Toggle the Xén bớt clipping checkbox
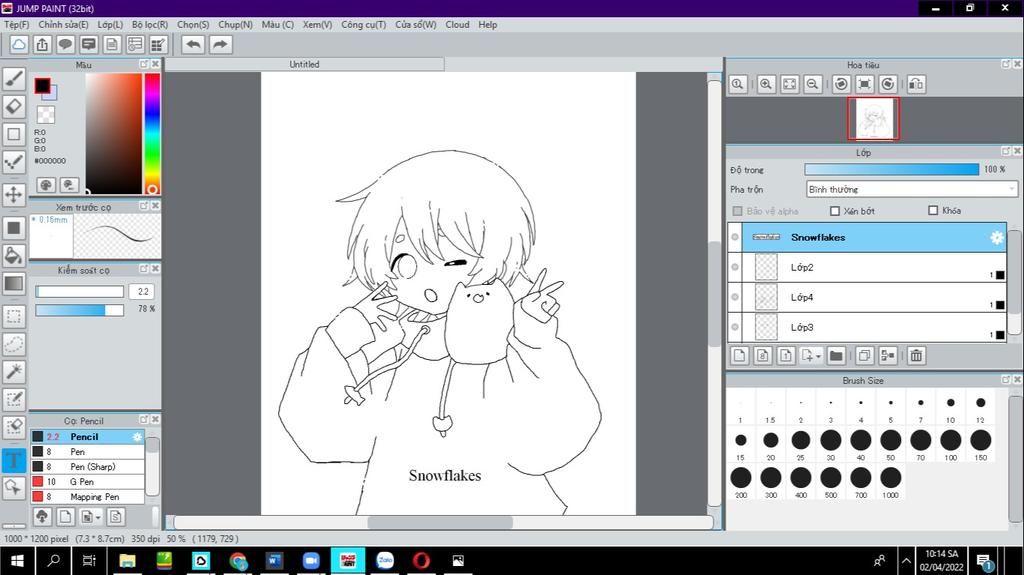 click(x=835, y=210)
